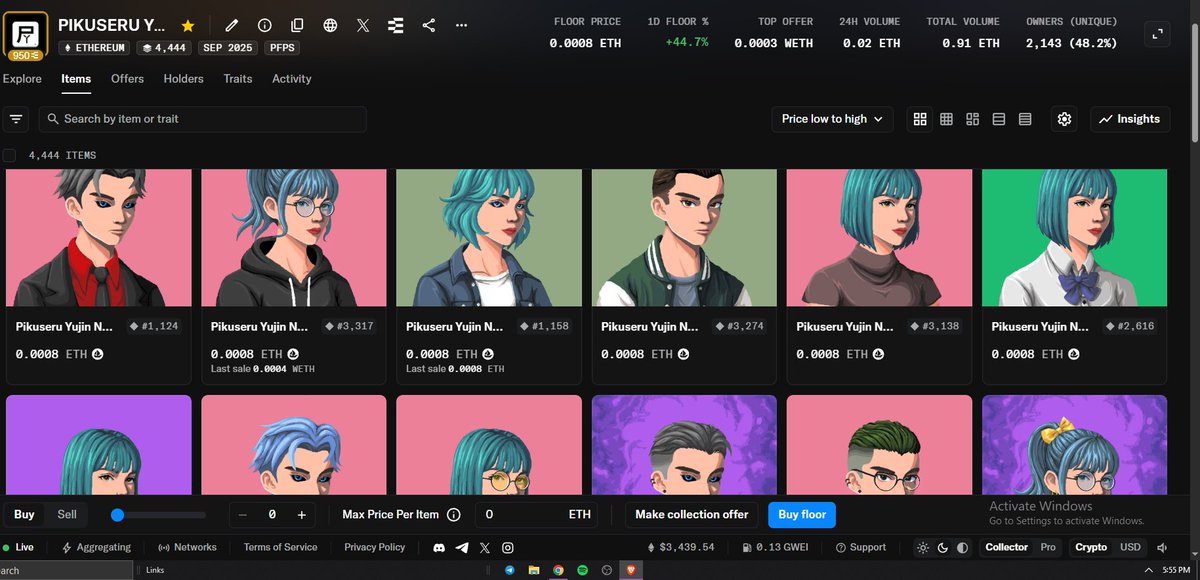This screenshot has height=580, width=1200.
Task: Open Spotify from Windows taskbar
Action: click(x=583, y=570)
